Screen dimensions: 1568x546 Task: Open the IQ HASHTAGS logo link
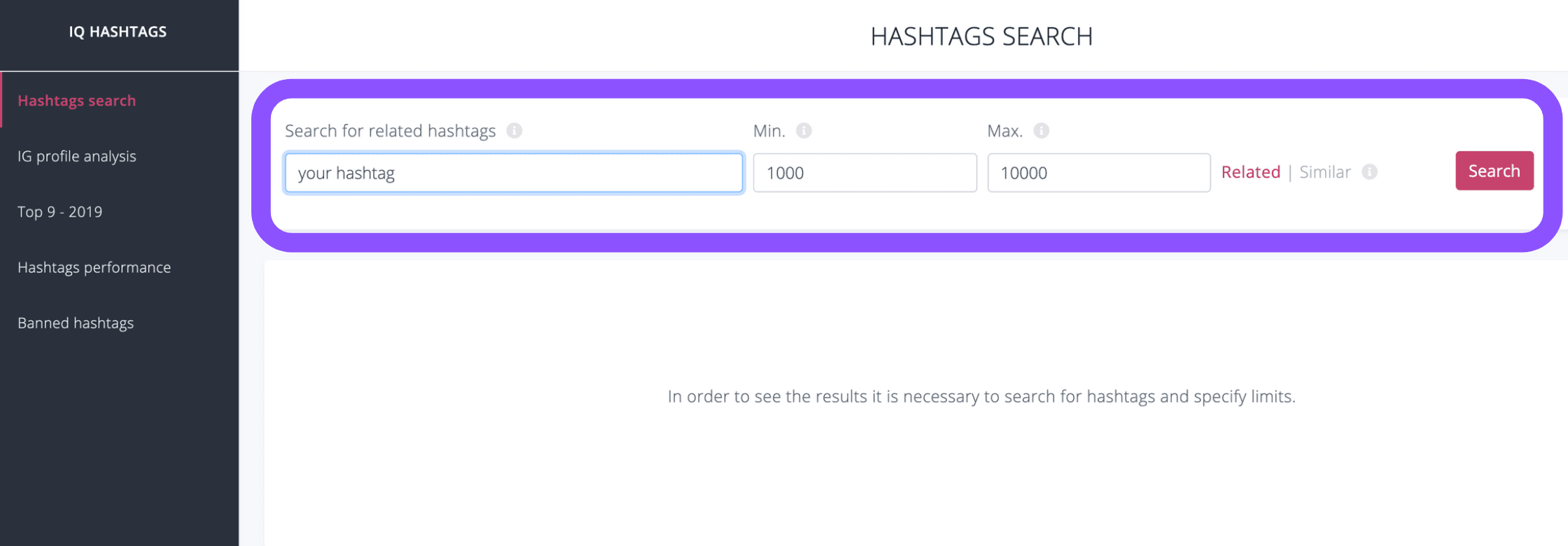coord(118,32)
